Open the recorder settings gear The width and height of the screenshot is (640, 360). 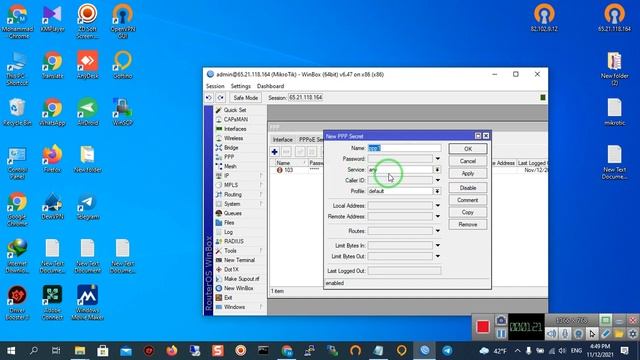[x=633, y=334]
